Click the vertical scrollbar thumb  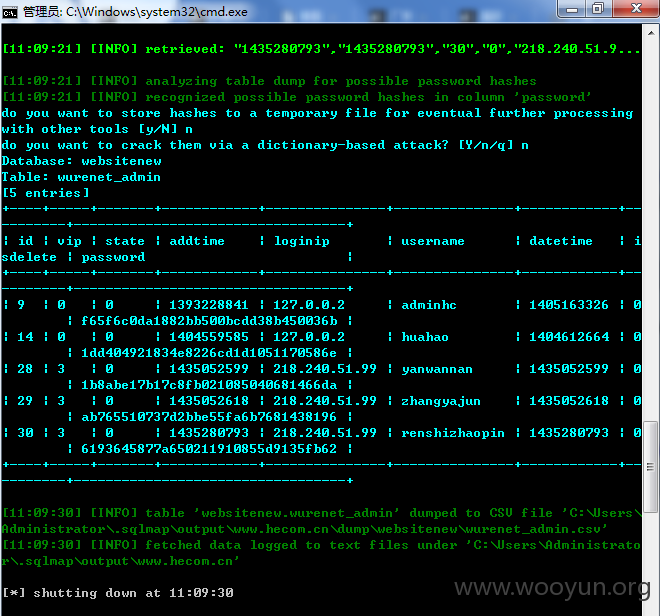tap(651, 467)
